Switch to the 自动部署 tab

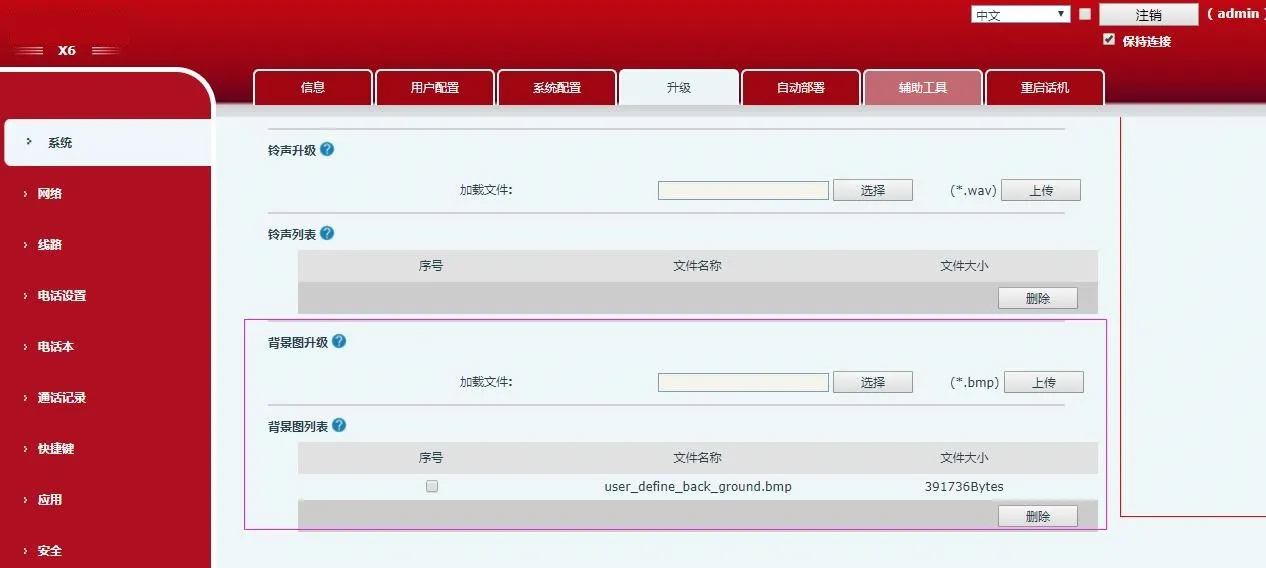point(800,88)
